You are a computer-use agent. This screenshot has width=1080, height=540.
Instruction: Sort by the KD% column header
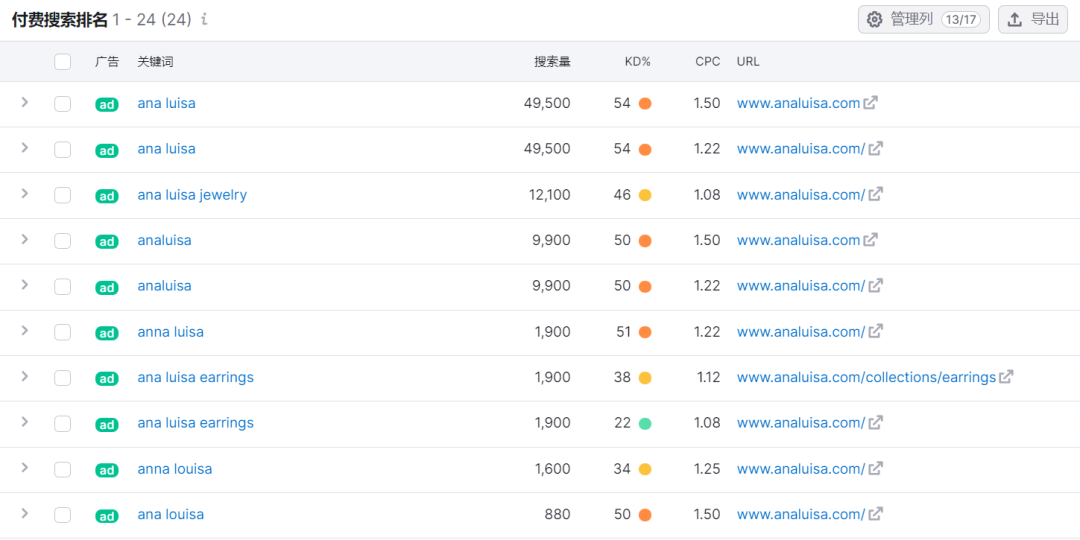click(x=637, y=62)
